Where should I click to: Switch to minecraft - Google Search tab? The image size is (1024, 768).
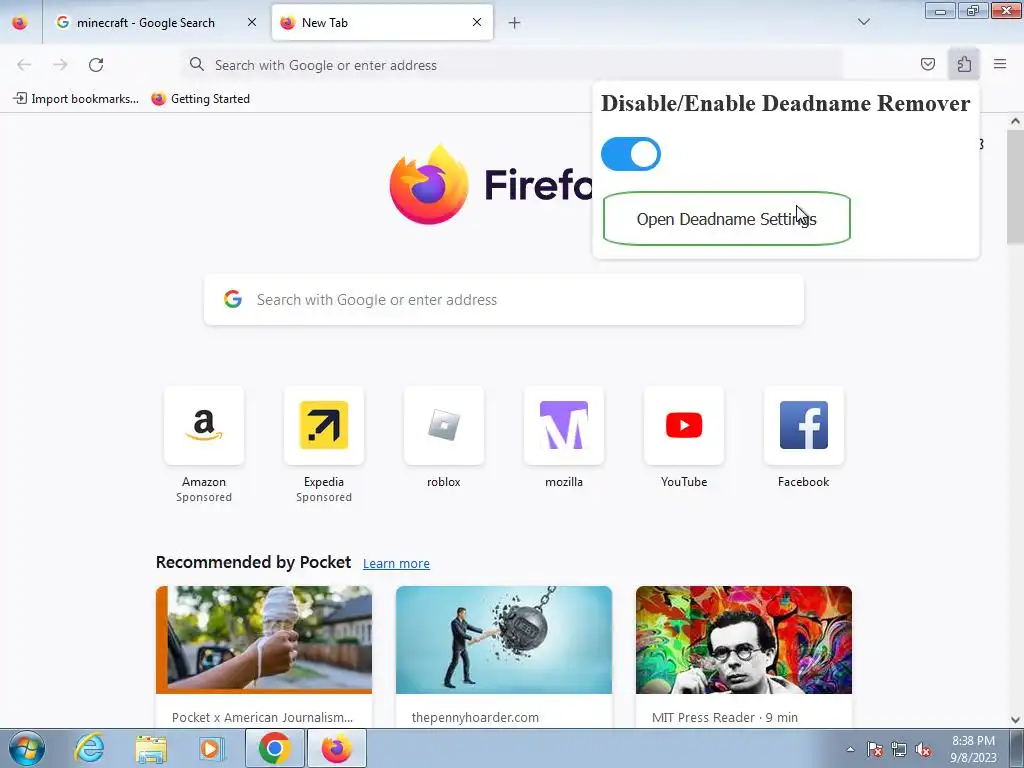click(x=145, y=23)
